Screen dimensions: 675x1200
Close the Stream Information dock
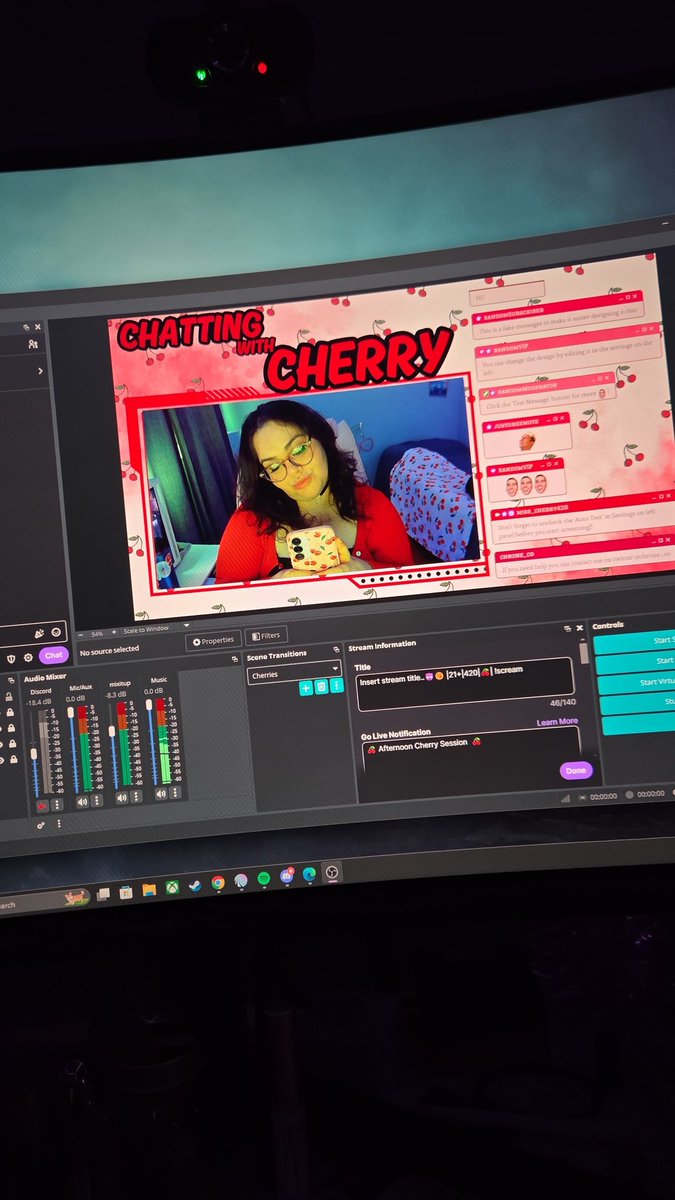[x=580, y=628]
